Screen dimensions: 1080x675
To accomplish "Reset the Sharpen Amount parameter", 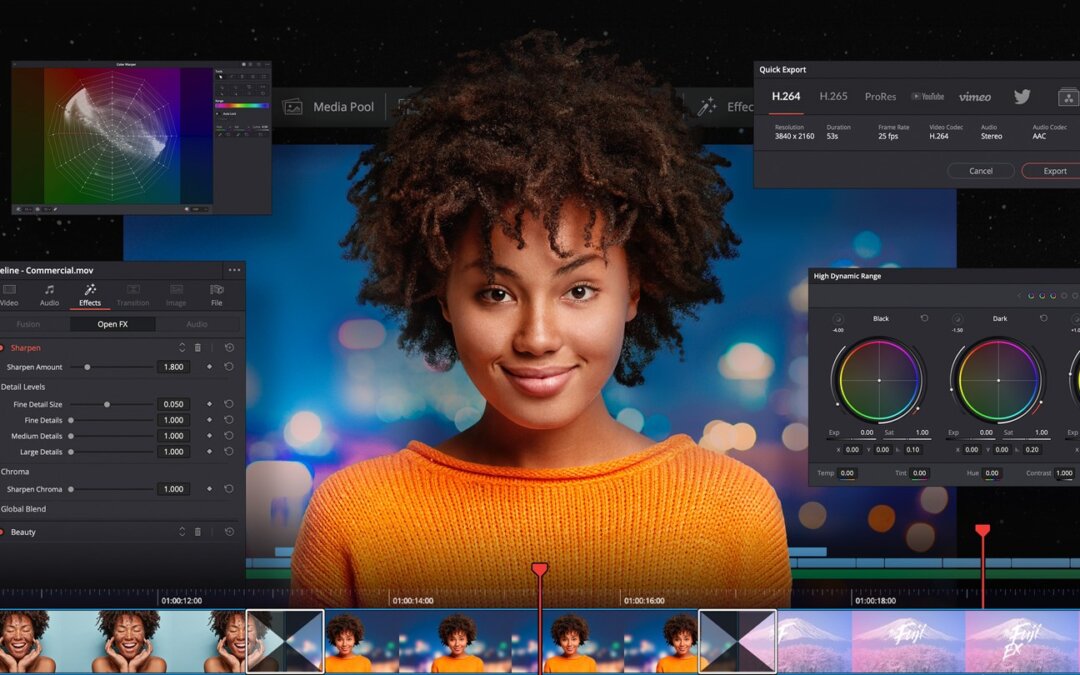I will (x=229, y=367).
